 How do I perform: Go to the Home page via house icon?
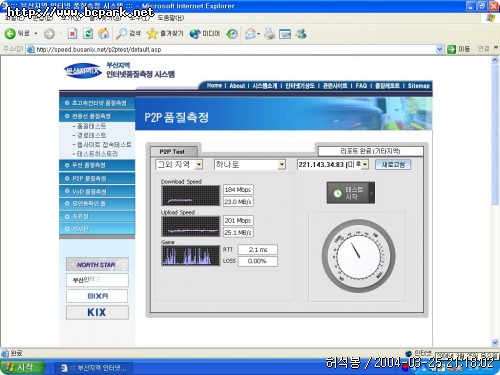point(104,33)
